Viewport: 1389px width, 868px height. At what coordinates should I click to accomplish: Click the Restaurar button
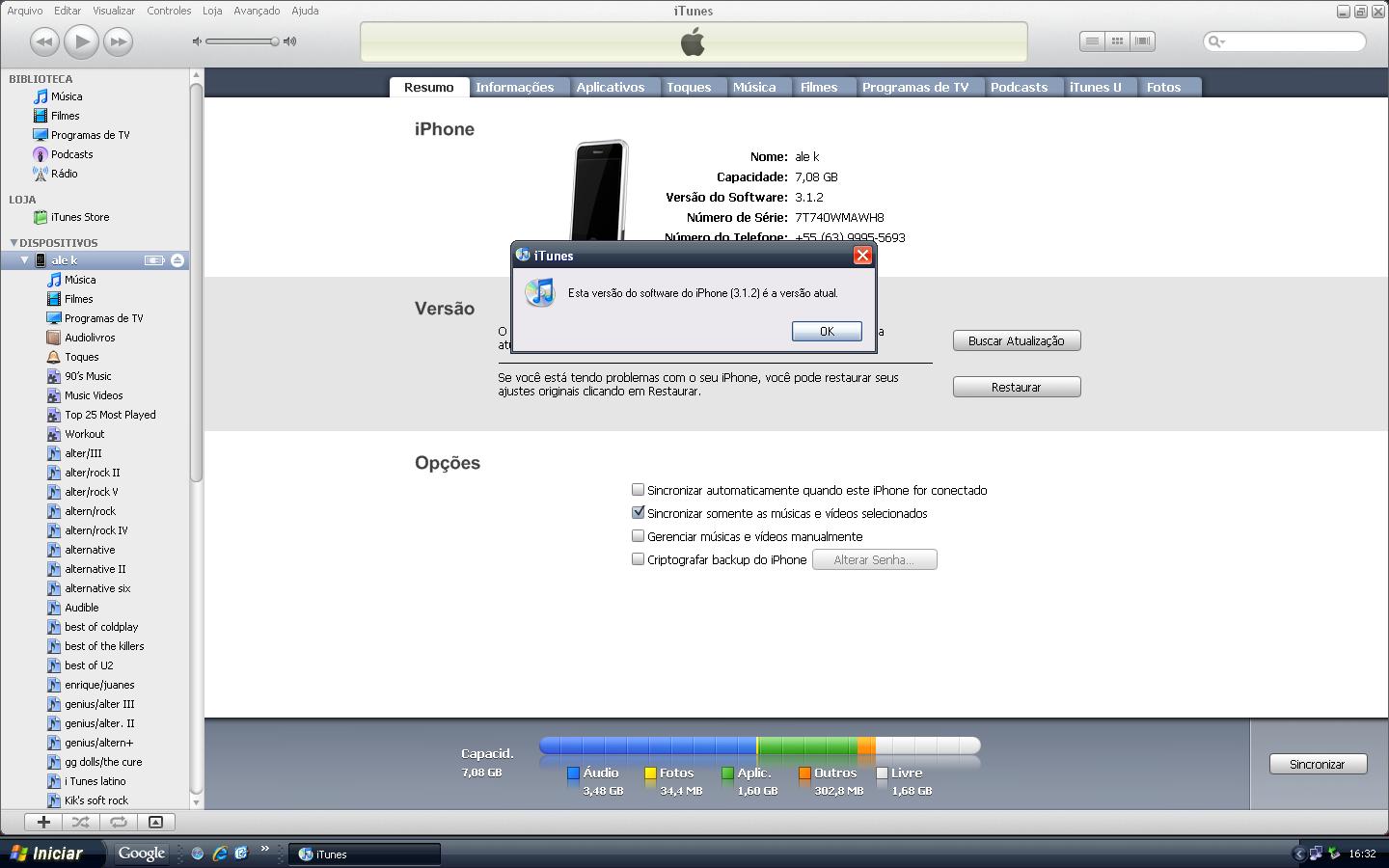click(x=1017, y=387)
